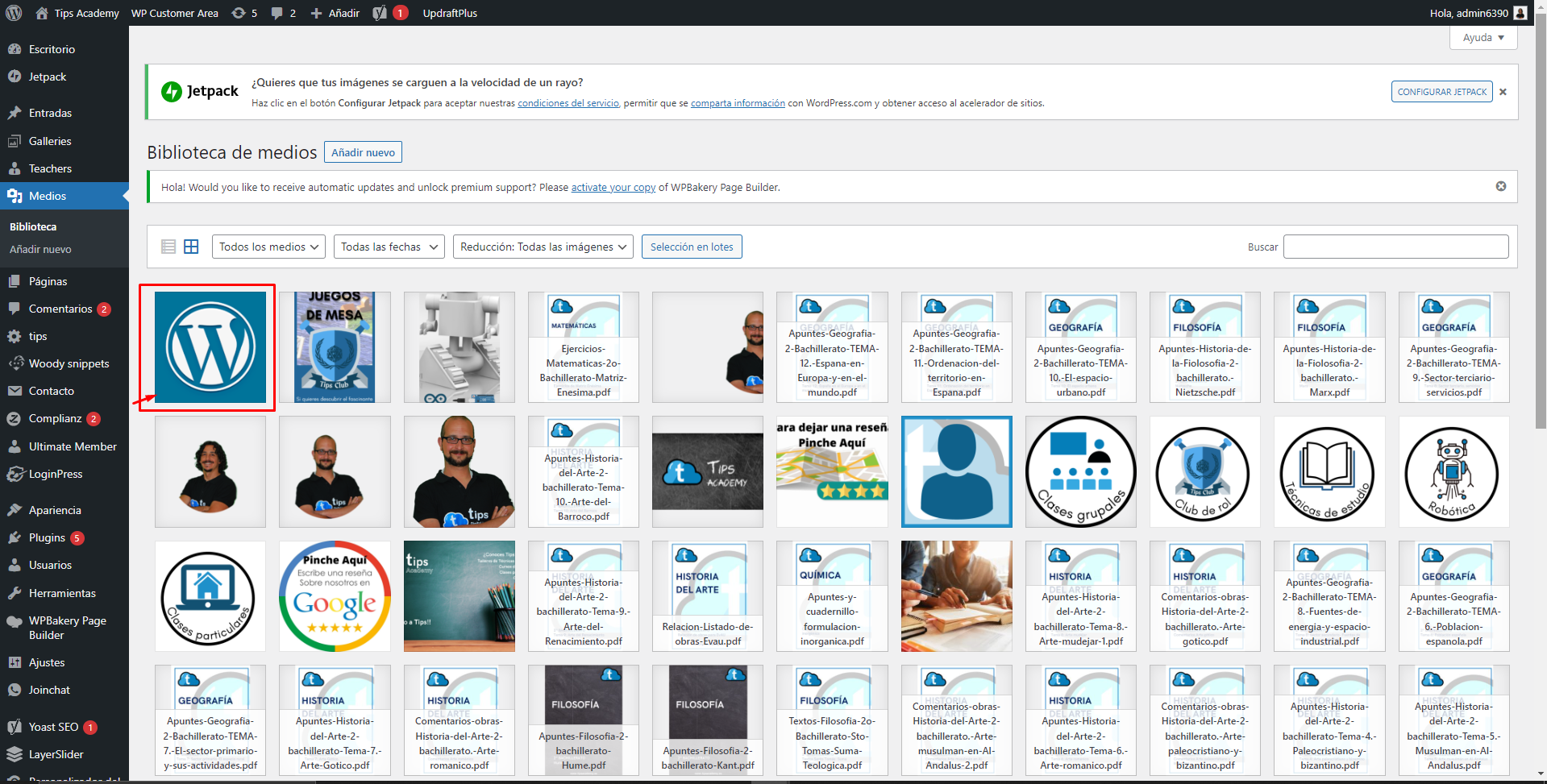Expand 'Reducción: Todas las imágenes' dropdown
Viewport: 1547px width, 784px height.
point(543,247)
